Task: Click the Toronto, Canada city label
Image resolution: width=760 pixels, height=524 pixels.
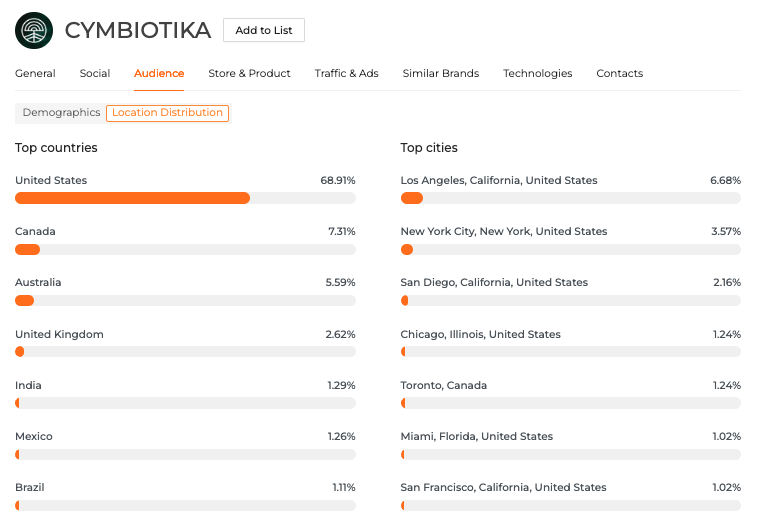Action: tap(443, 385)
